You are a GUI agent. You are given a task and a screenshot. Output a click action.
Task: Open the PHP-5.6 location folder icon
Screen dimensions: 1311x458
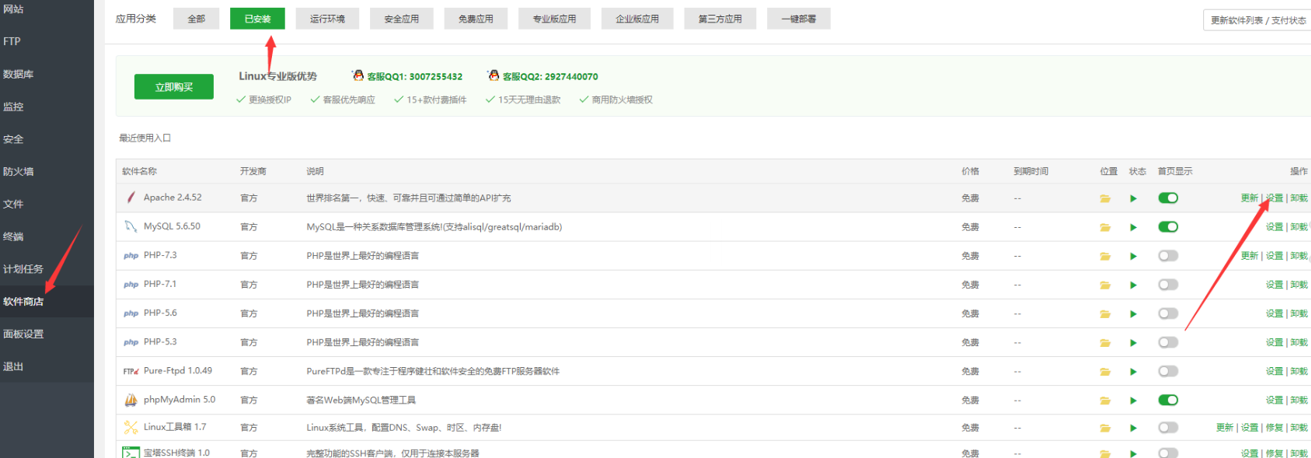1105,314
